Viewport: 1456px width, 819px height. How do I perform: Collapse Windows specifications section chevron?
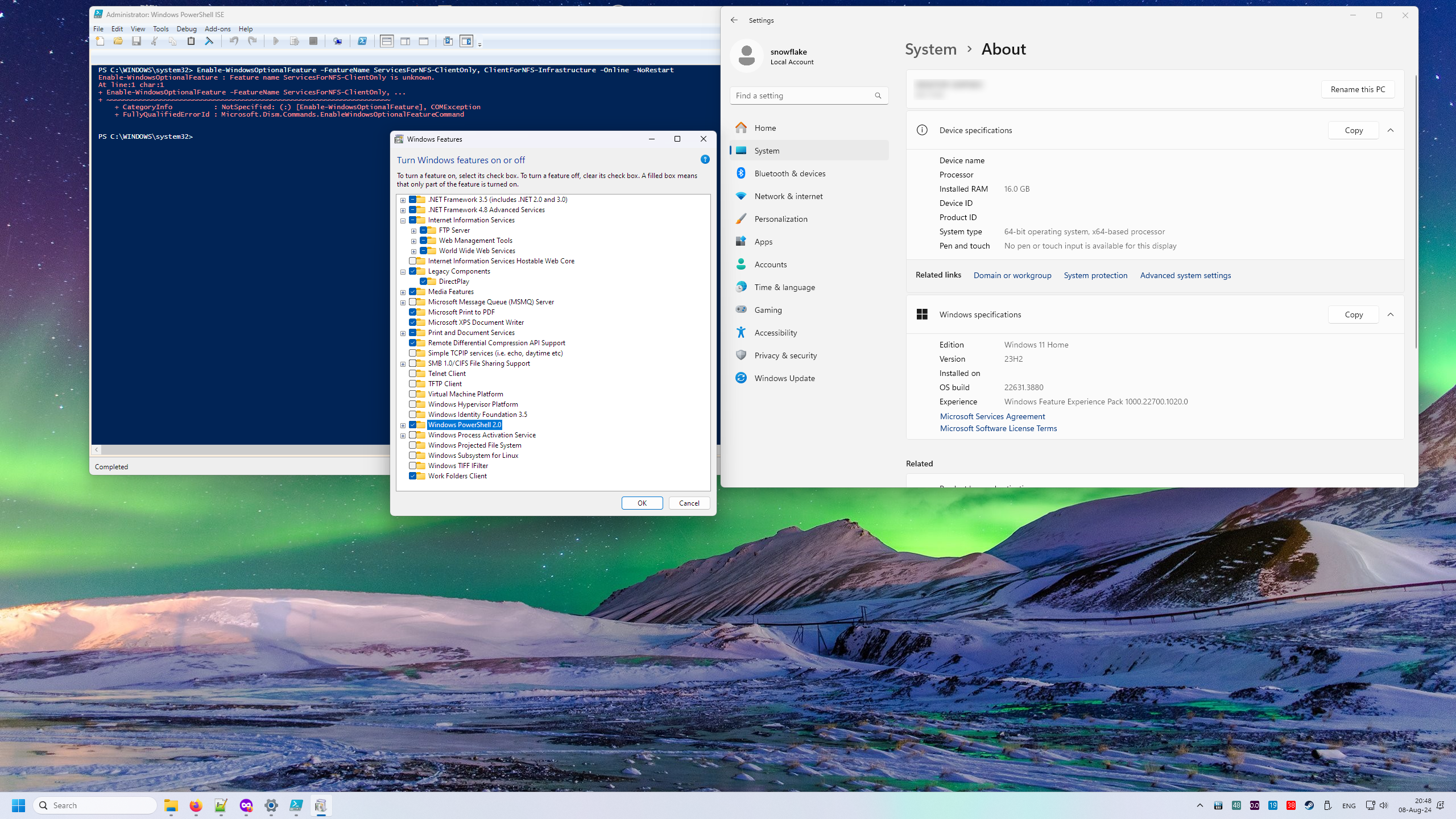coord(1391,315)
